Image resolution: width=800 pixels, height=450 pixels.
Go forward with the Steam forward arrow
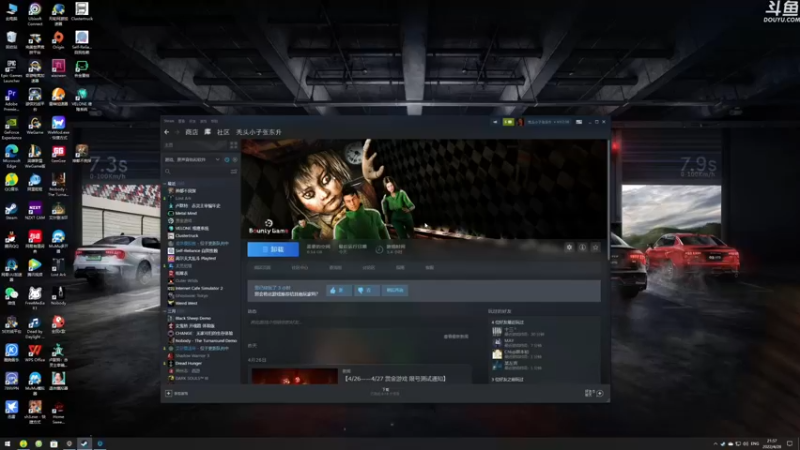[177, 132]
